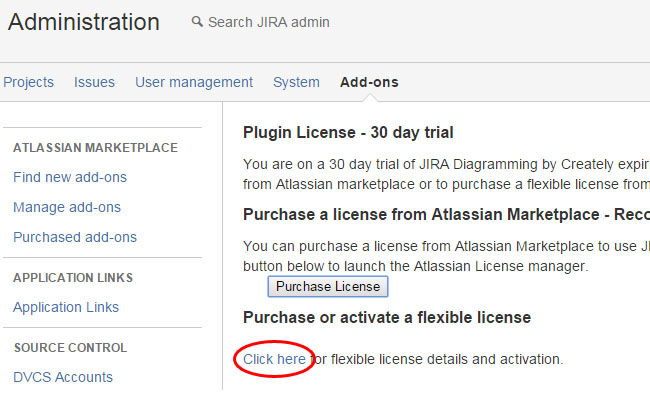
Task: Follow the circled Click here link
Action: click(274, 358)
